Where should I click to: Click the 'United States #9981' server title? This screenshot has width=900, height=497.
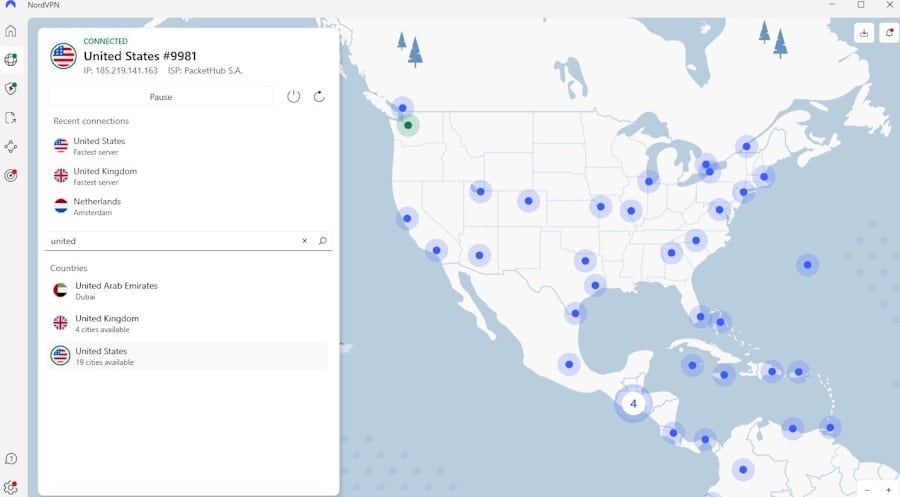pos(140,56)
